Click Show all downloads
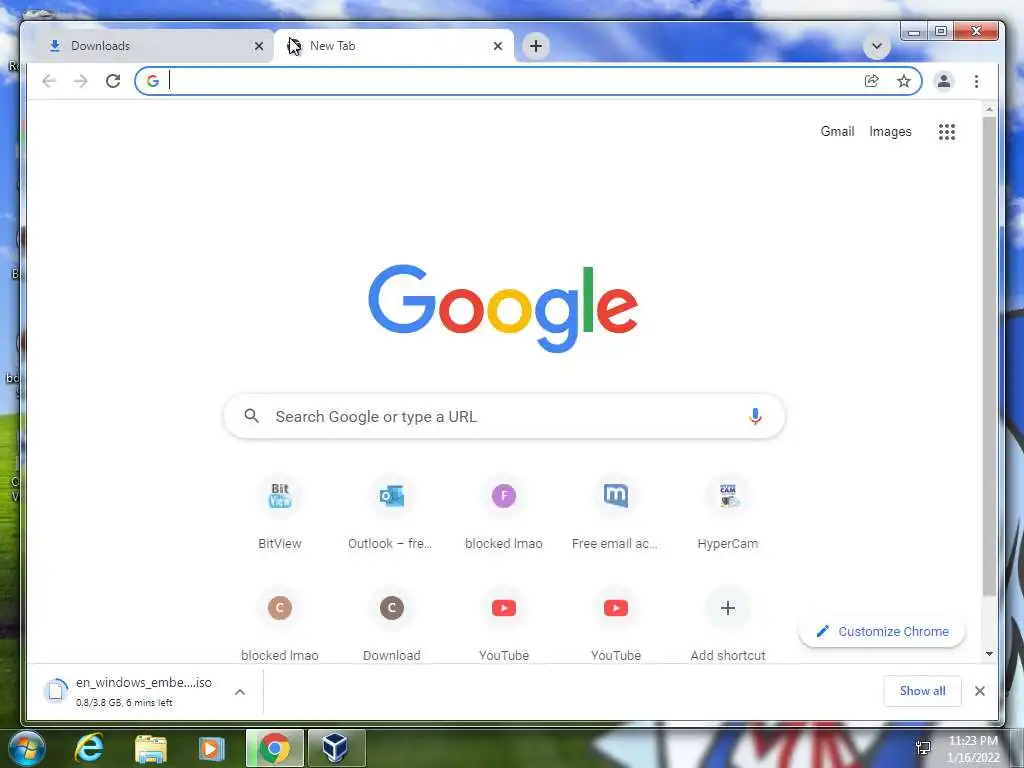The width and height of the screenshot is (1024, 768). click(x=922, y=691)
